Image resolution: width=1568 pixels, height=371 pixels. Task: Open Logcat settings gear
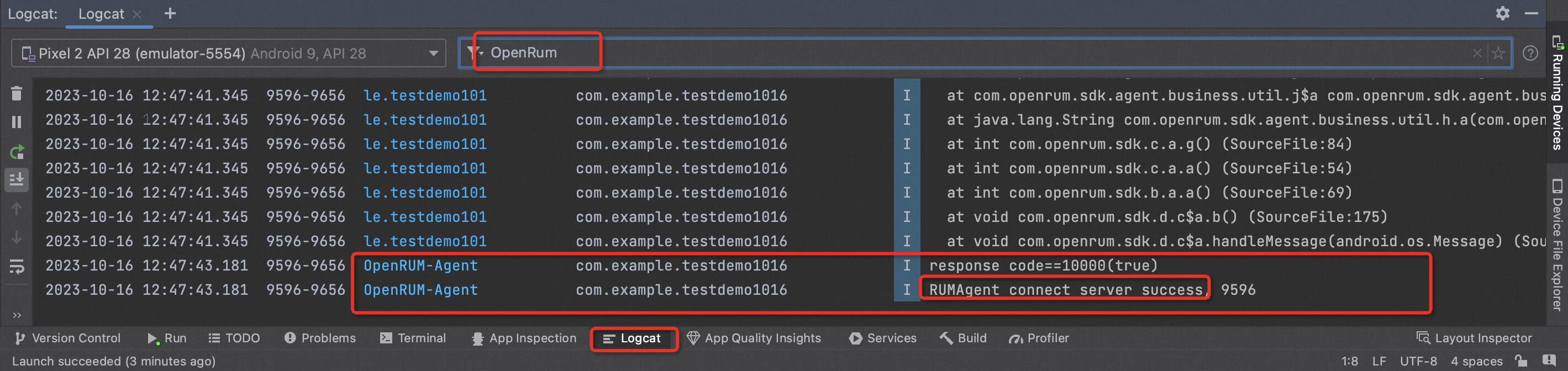(1502, 13)
